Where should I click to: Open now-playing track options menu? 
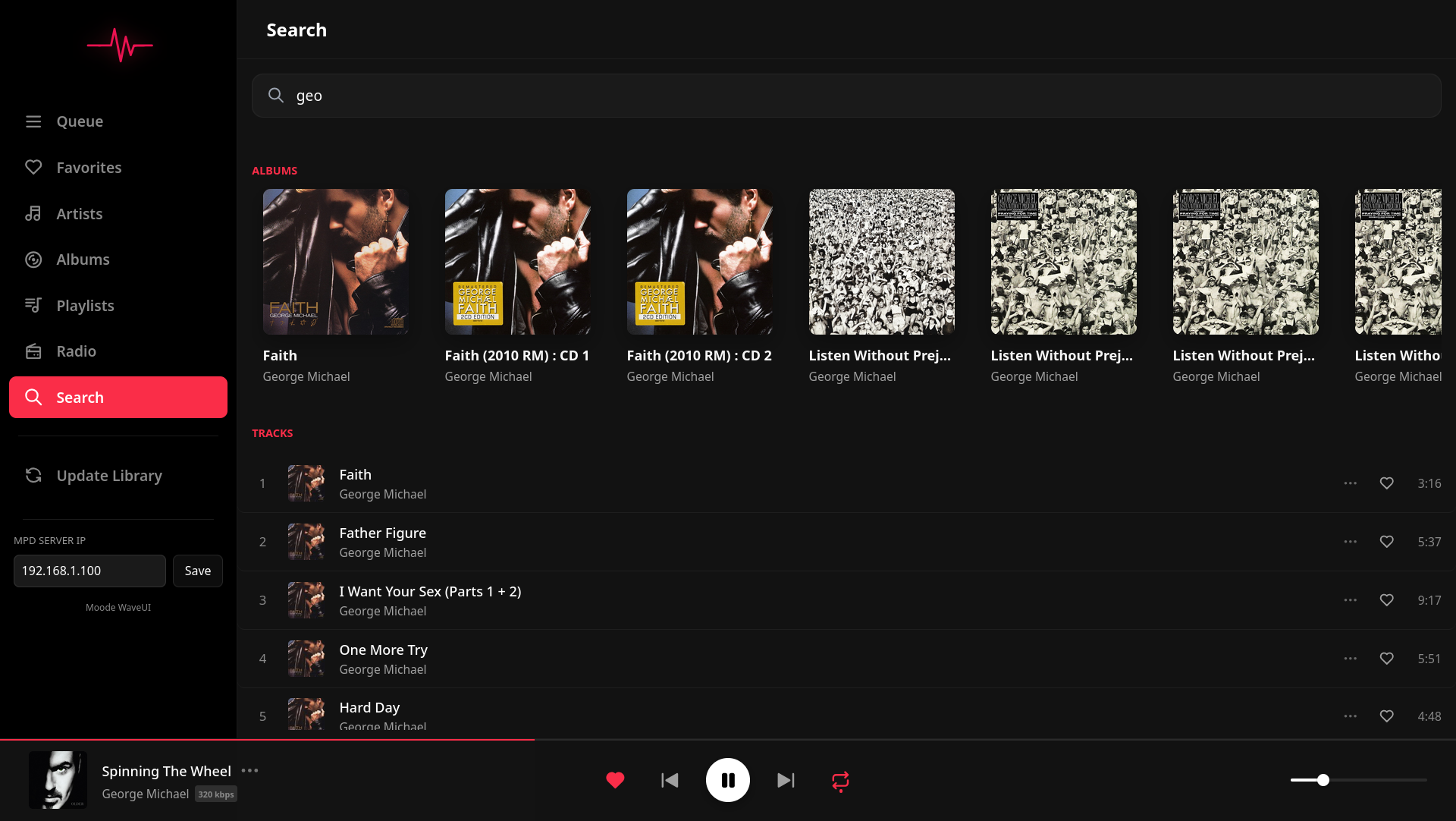(x=249, y=771)
